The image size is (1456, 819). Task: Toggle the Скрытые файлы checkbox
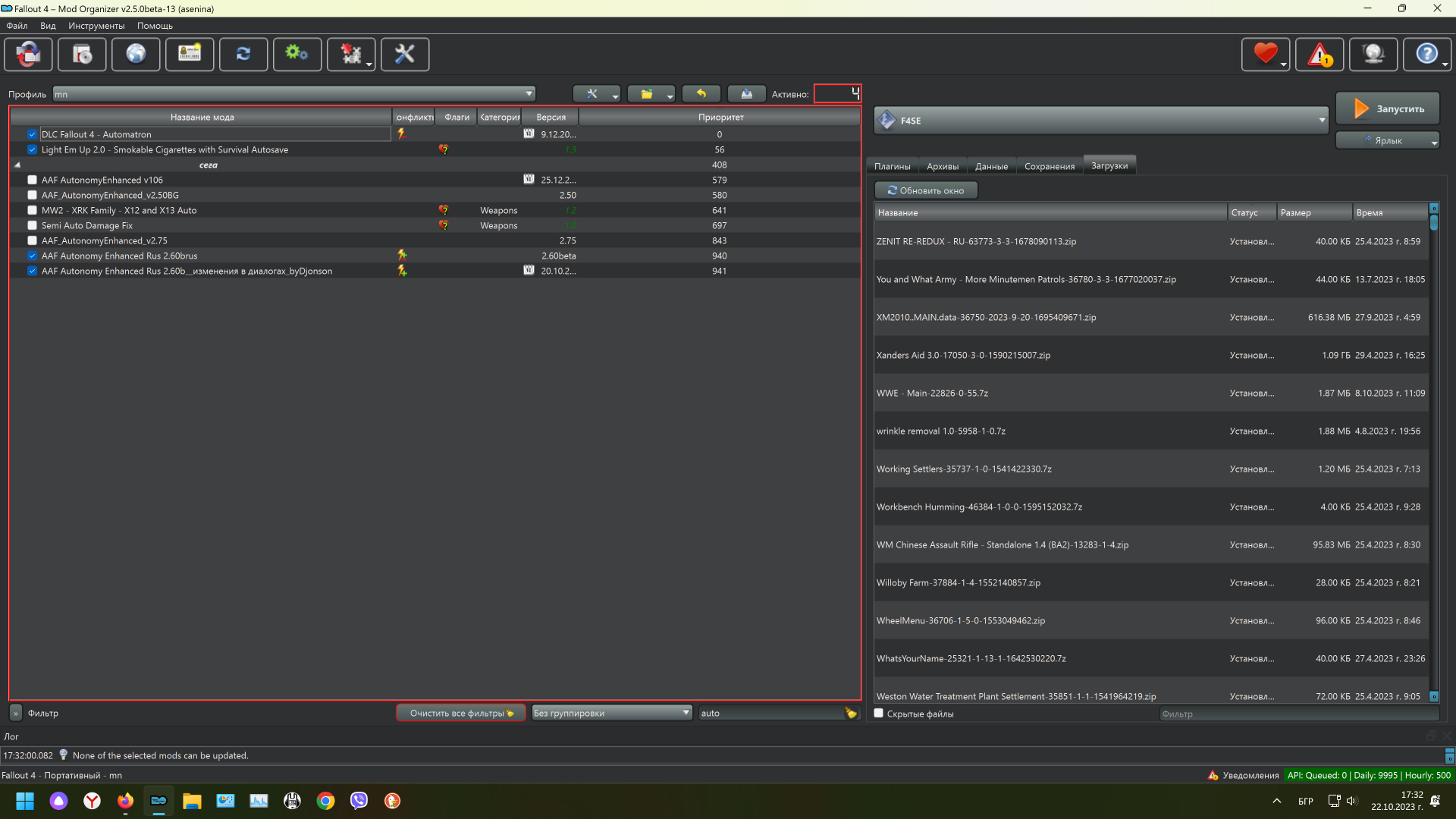click(879, 714)
